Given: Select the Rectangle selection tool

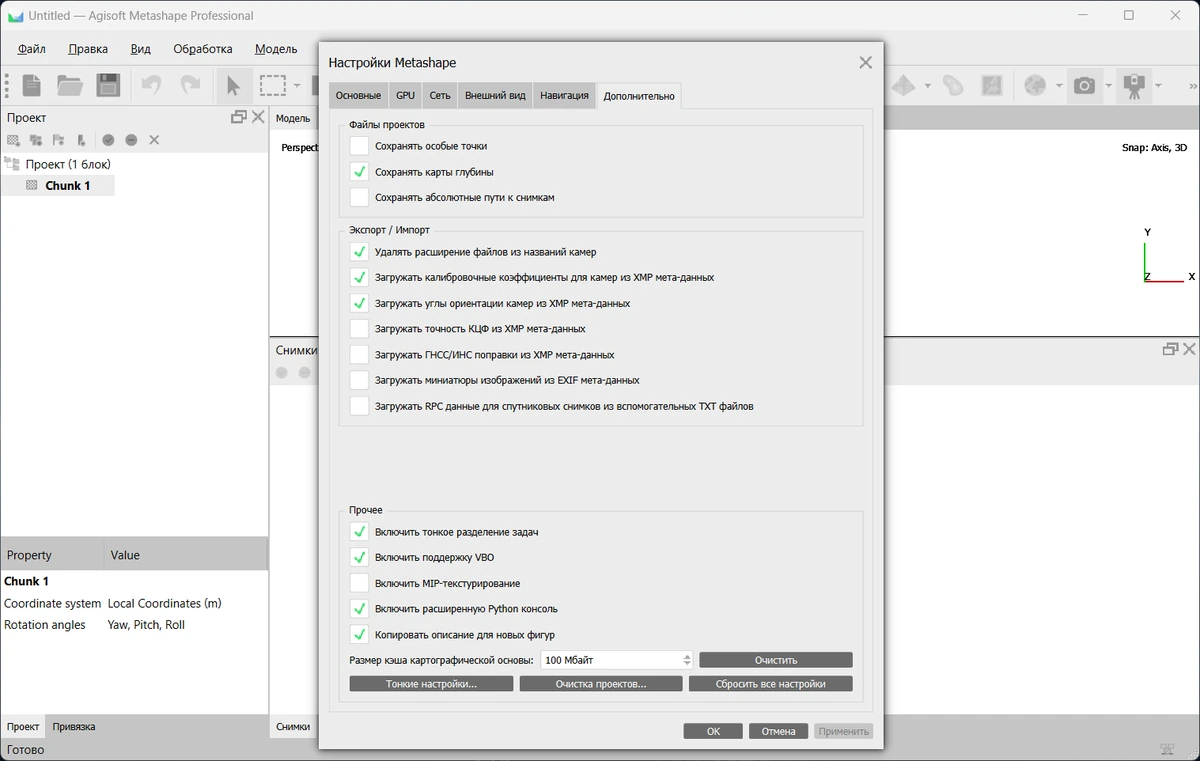Looking at the screenshot, I should pos(272,85).
